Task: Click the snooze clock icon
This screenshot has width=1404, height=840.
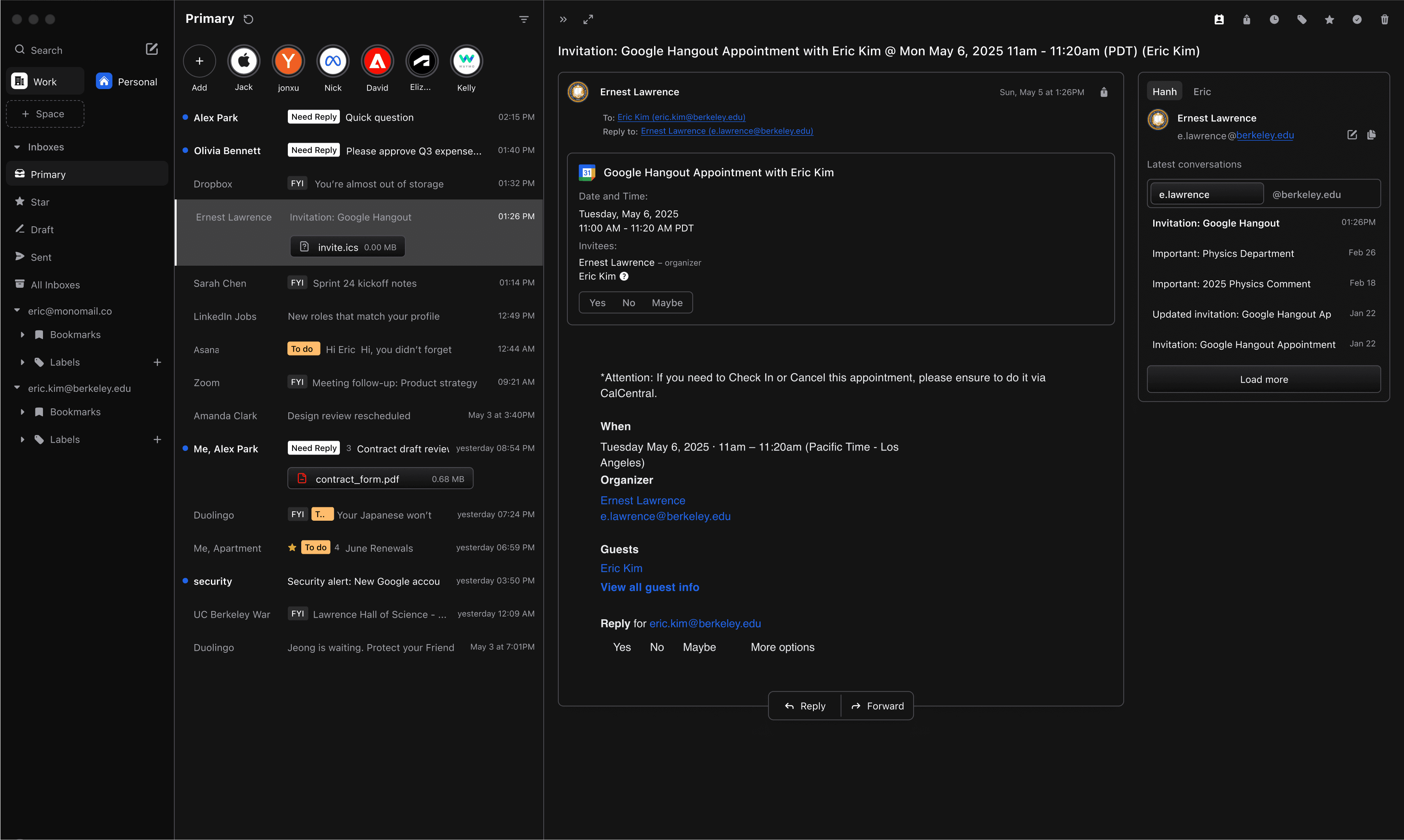Action: coord(1274,20)
